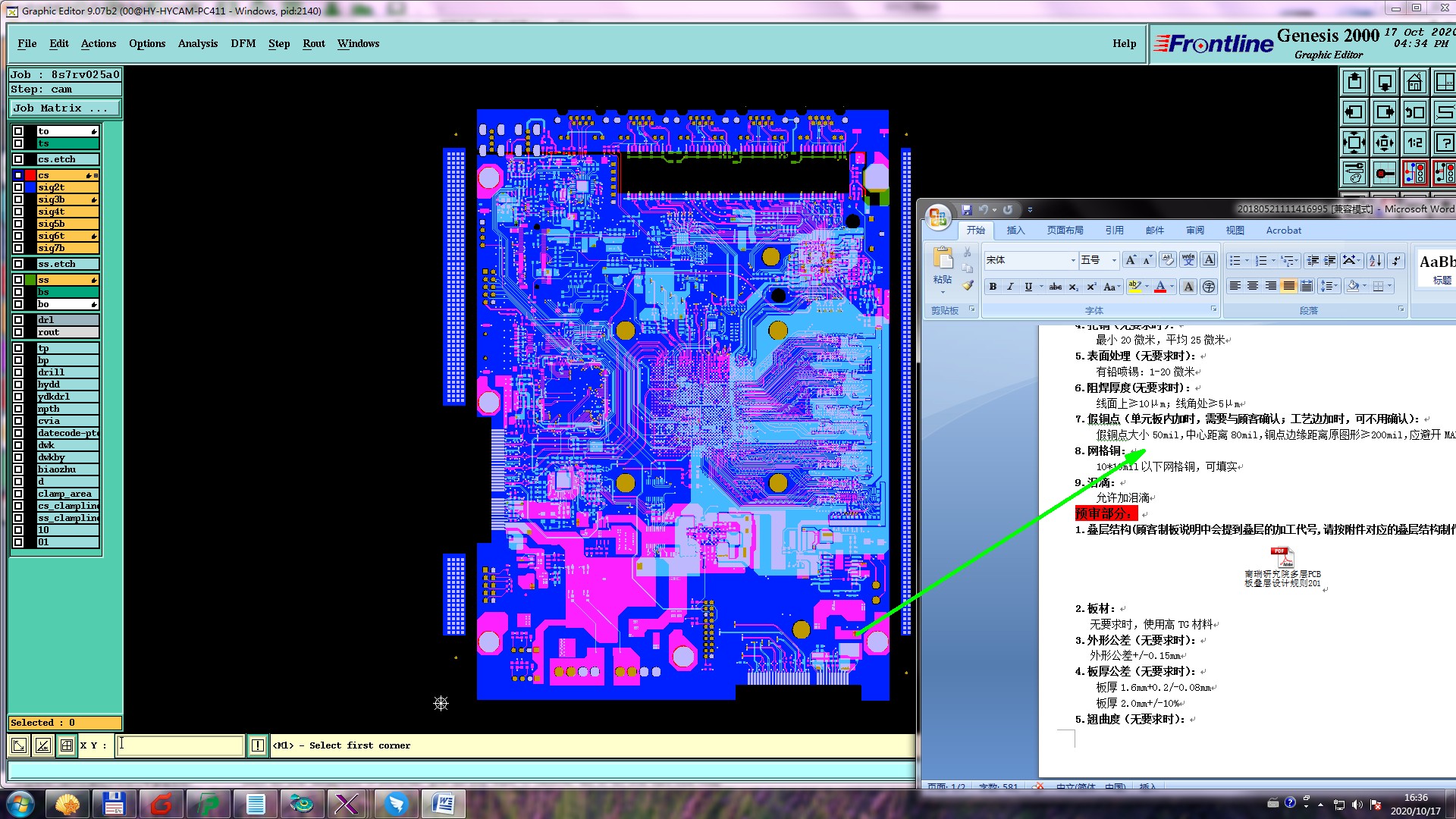Open the tools wrench-and-palette icon
Screen dimensions: 1456x819
[1354, 173]
